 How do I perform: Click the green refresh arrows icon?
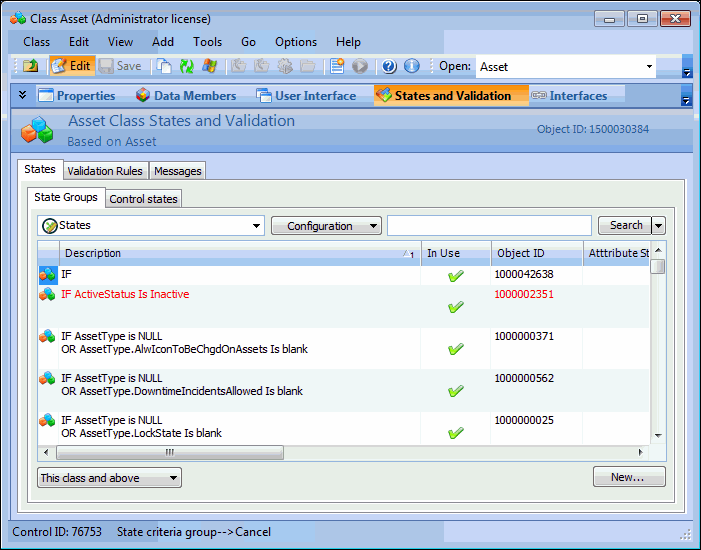pyautogui.click(x=186, y=66)
